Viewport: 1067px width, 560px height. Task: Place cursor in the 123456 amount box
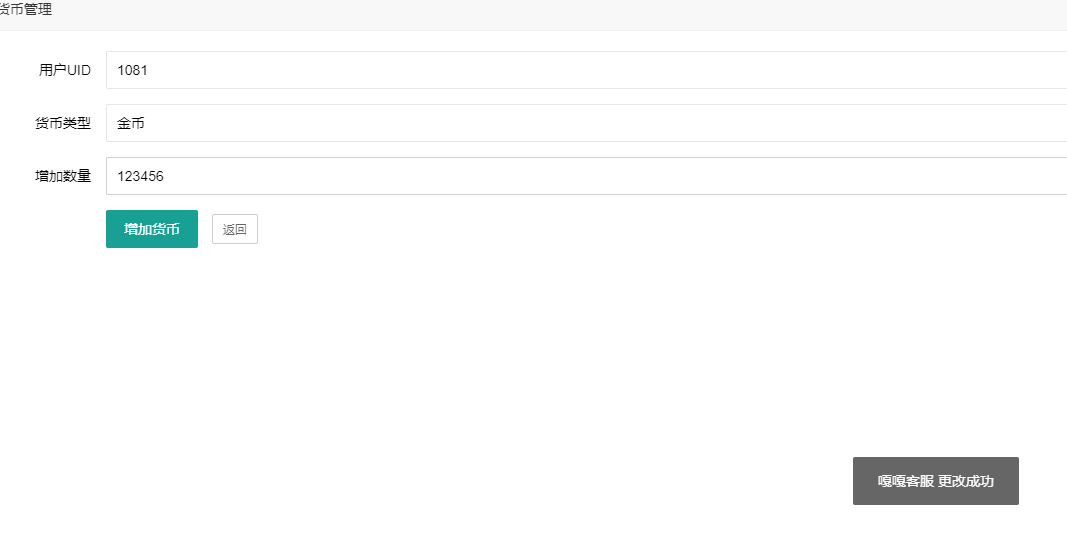[x=586, y=176]
